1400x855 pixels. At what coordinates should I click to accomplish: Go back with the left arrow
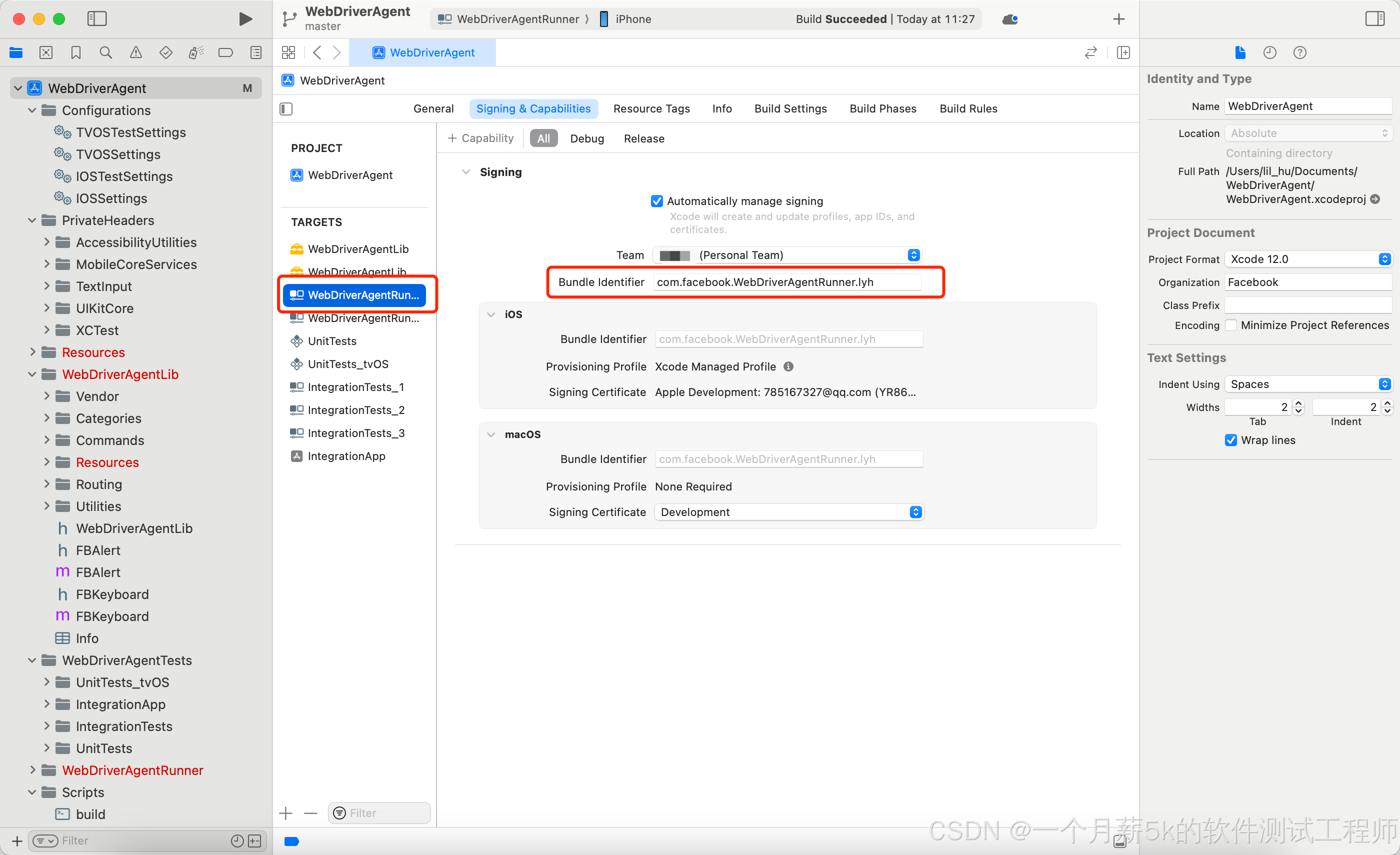317,53
